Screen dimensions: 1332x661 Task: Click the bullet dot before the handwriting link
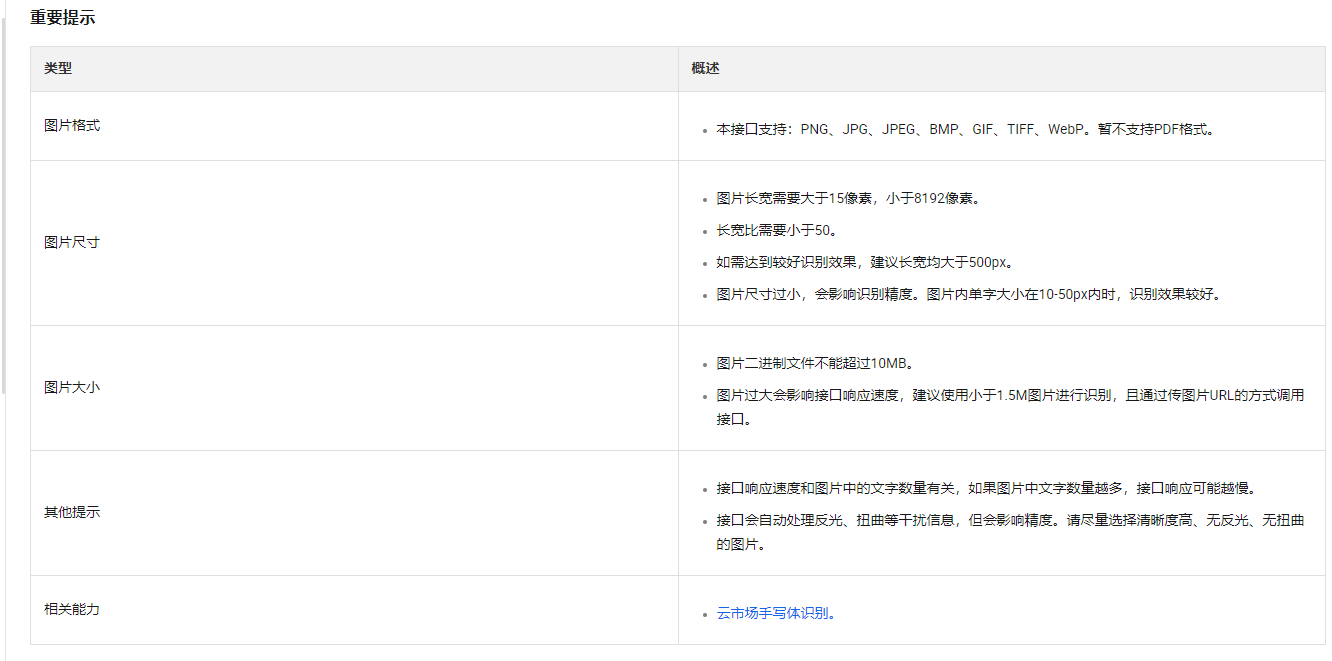click(x=705, y=615)
